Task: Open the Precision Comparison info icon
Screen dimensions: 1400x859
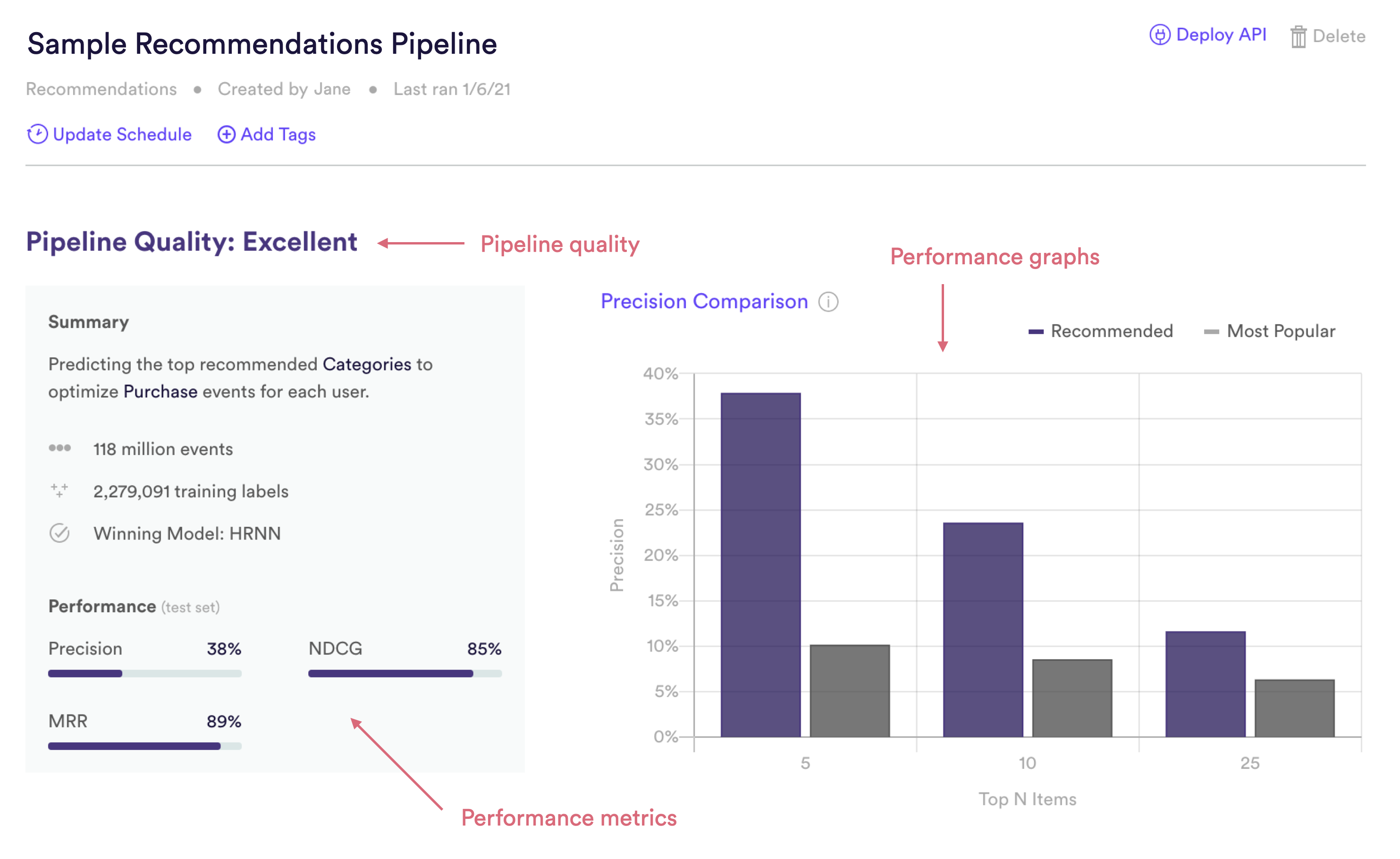Action: coord(828,302)
